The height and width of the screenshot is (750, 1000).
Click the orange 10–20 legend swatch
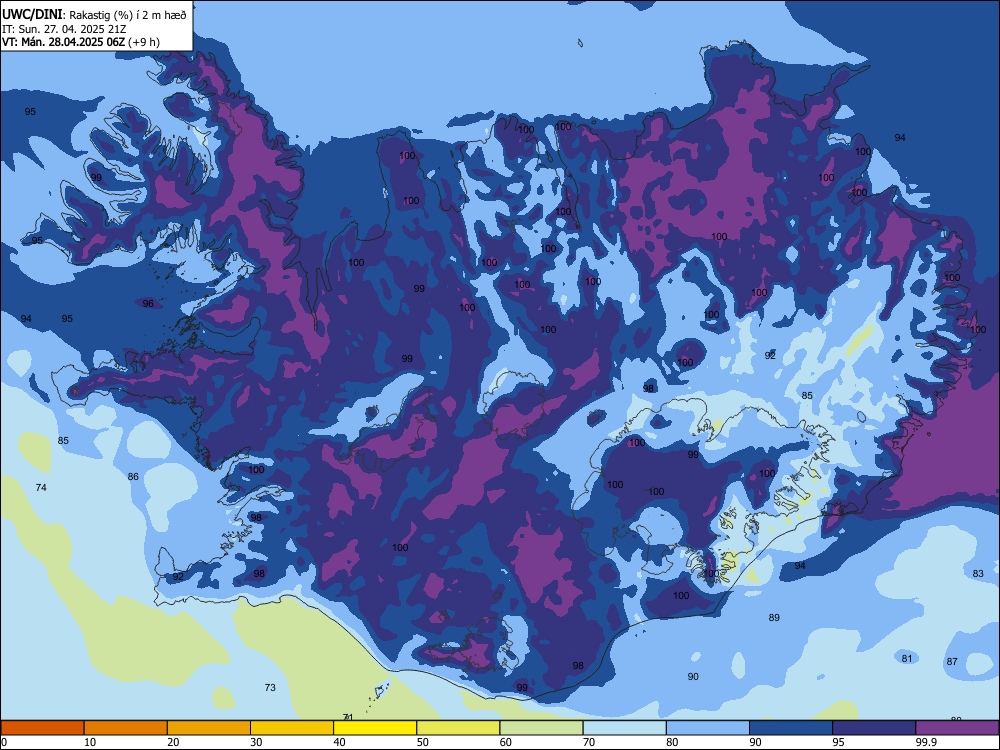(126, 728)
